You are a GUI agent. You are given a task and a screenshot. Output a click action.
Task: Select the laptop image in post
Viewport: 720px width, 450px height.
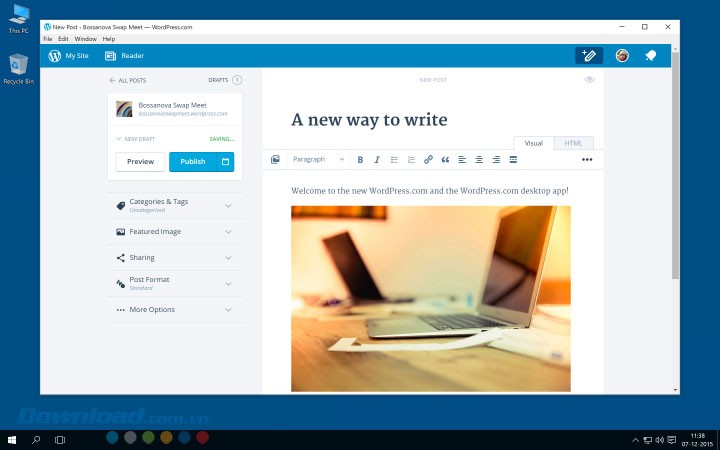click(431, 299)
